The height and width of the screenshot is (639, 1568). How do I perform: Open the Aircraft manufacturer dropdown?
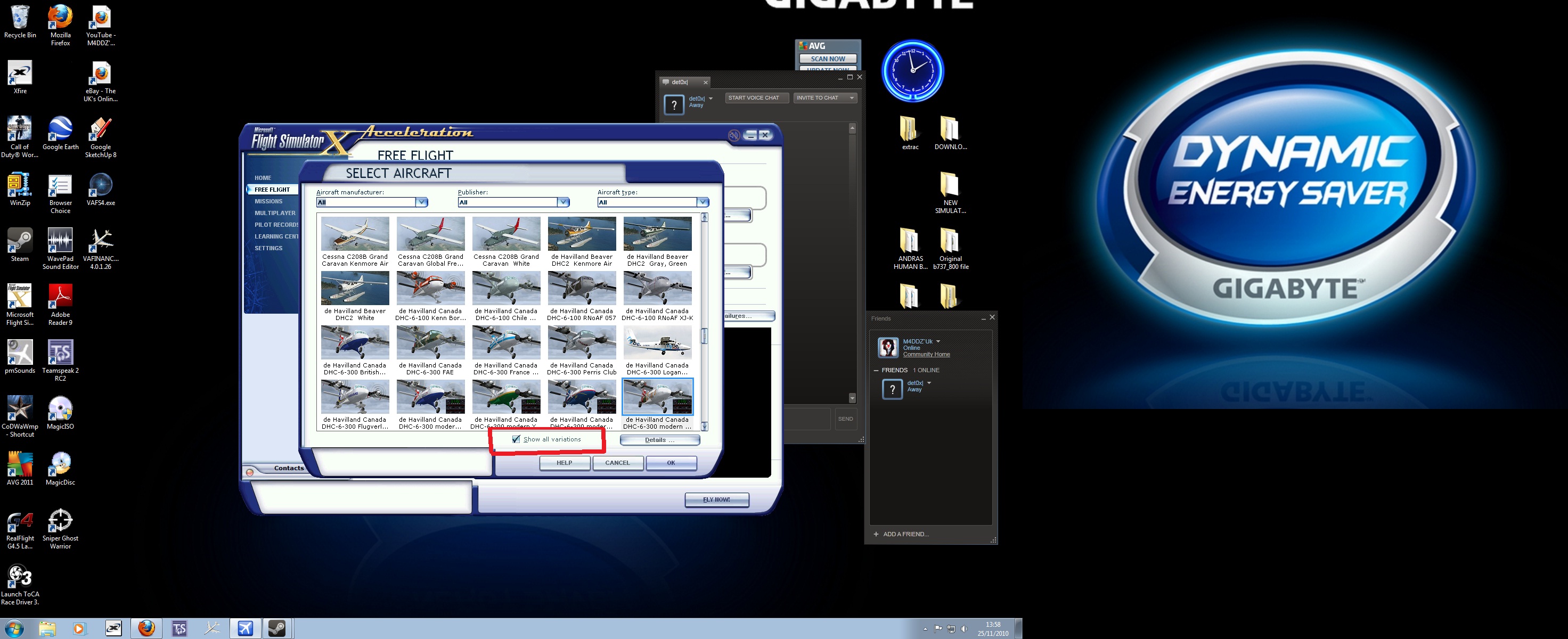pos(421,201)
